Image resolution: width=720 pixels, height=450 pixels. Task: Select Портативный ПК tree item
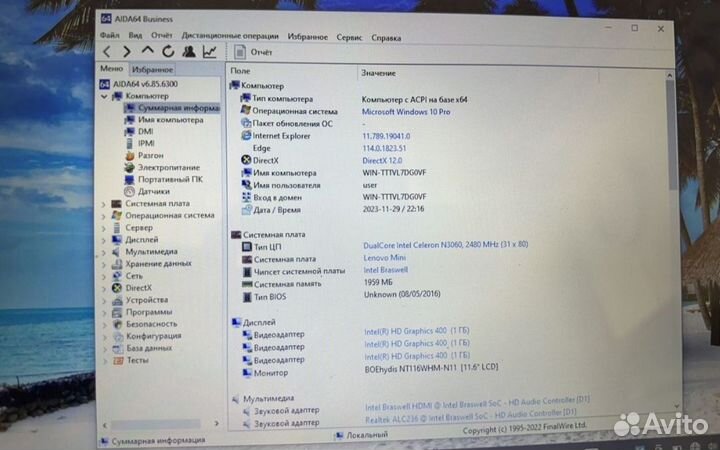click(170, 179)
